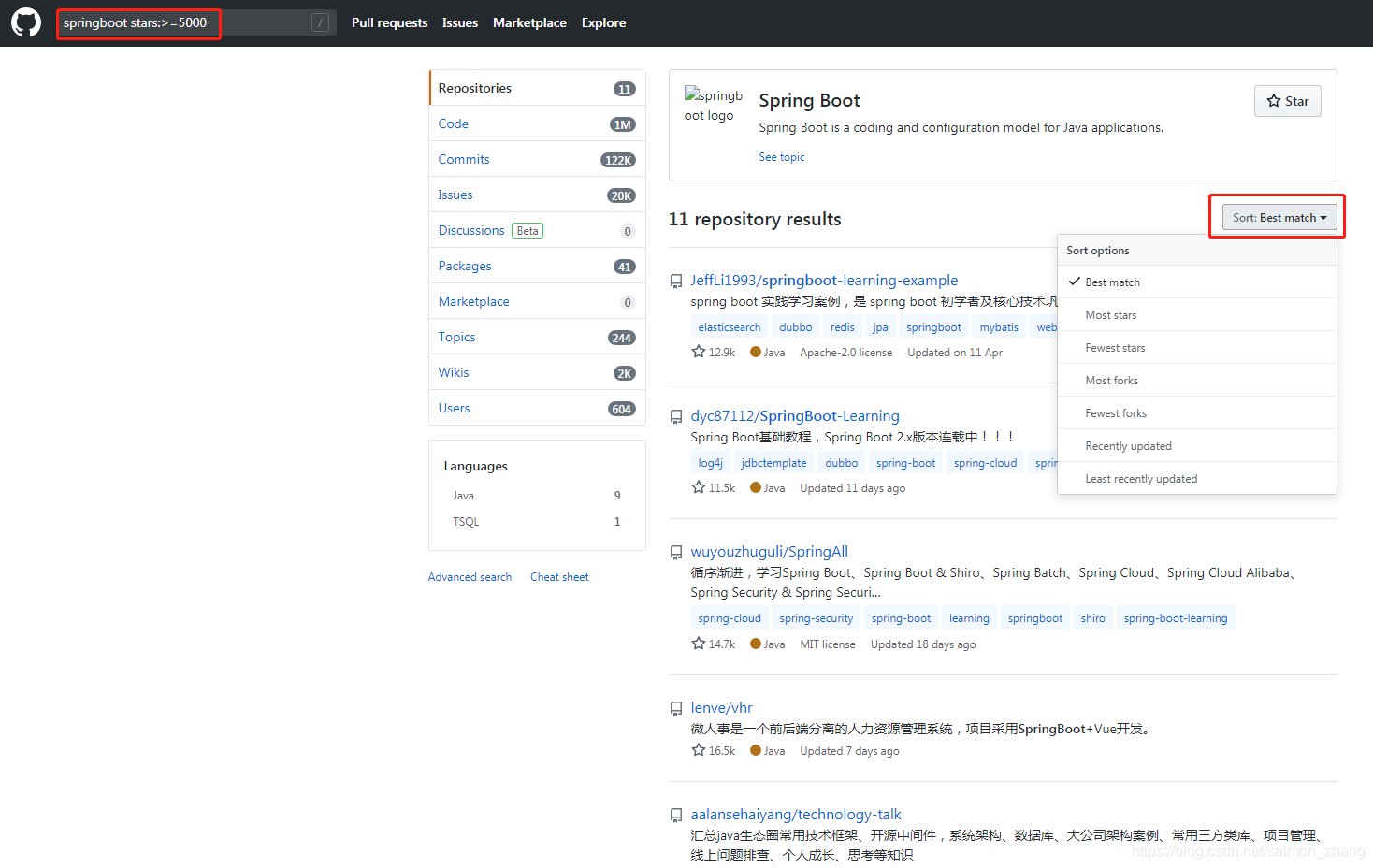Screen dimensions: 1373x868
Task: Click the star icon next to 14.7k
Action: pyautogui.click(x=698, y=644)
